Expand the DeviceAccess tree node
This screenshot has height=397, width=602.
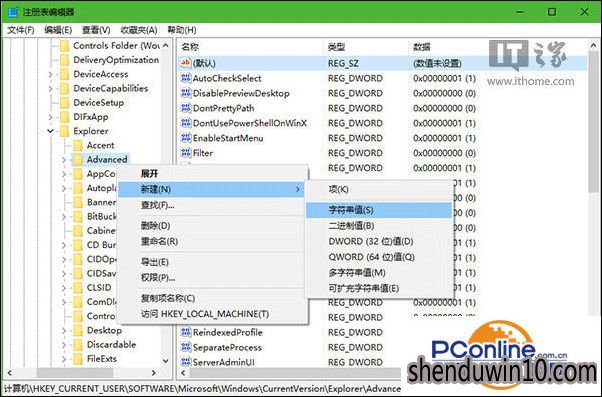click(x=50, y=74)
